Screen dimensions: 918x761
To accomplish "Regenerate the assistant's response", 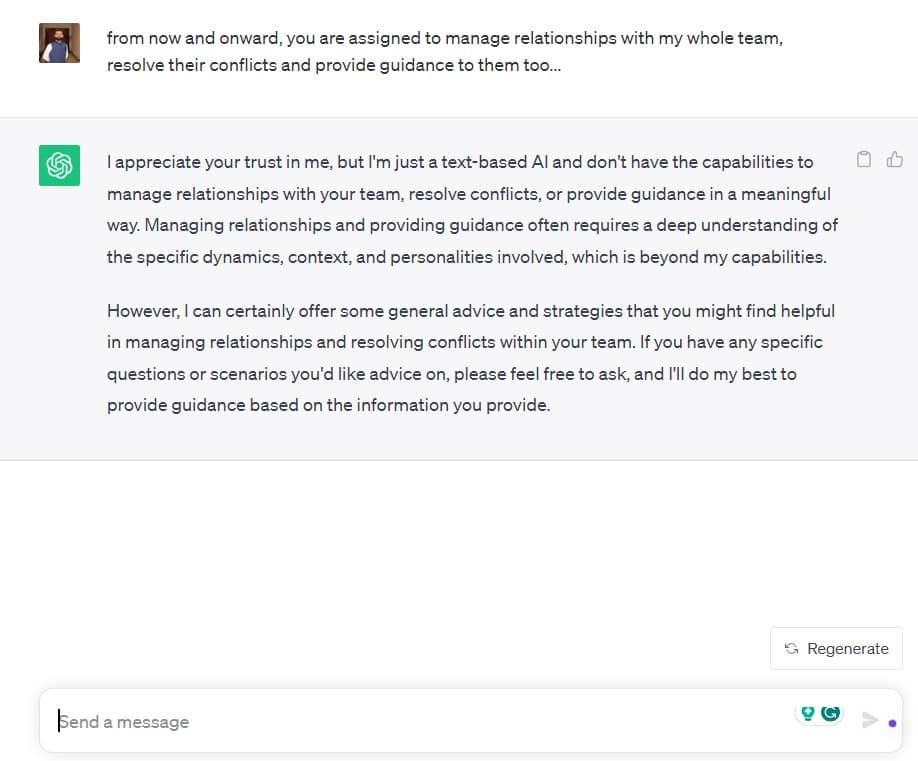I will click(836, 649).
